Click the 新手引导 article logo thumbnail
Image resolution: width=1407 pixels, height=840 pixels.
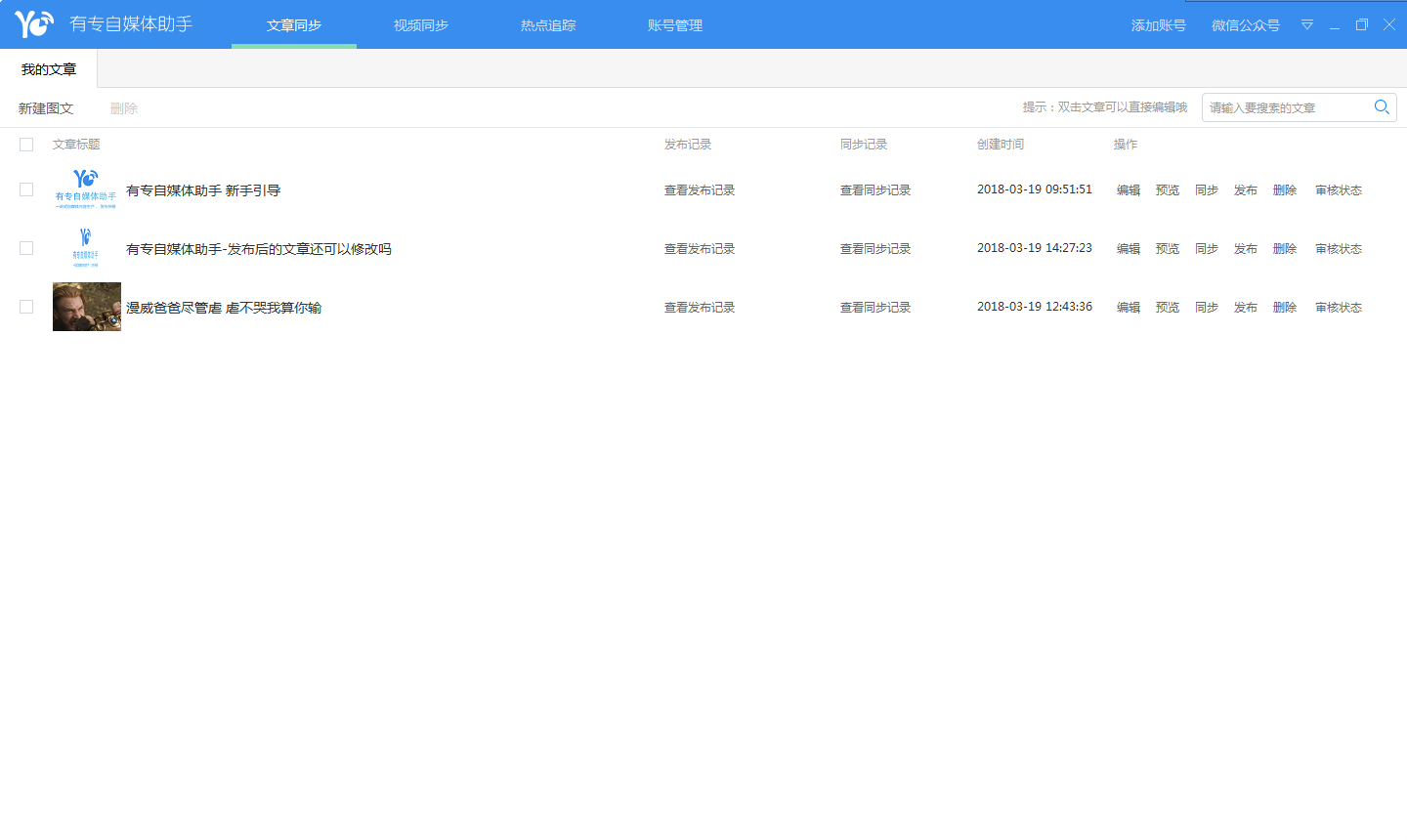click(x=86, y=189)
